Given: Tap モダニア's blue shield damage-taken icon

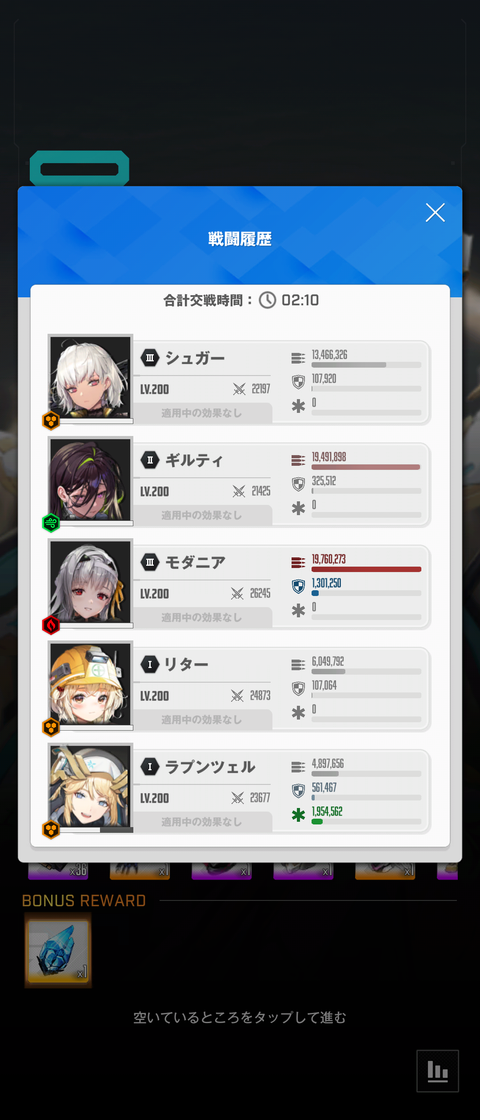Looking at the screenshot, I should tap(299, 586).
